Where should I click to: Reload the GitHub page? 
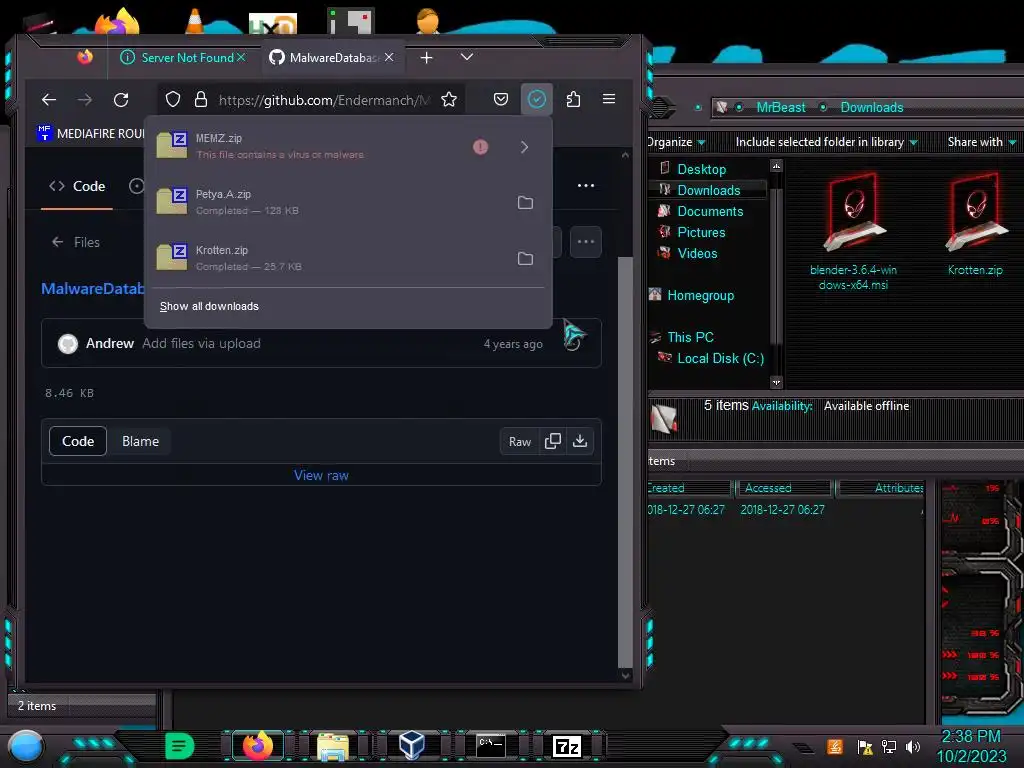tap(121, 99)
